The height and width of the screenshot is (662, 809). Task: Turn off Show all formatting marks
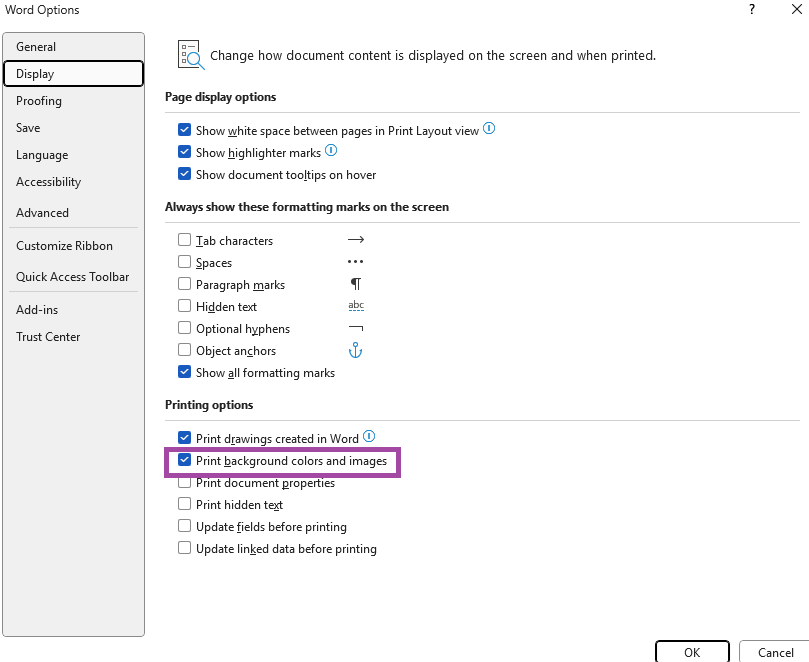[x=184, y=373]
